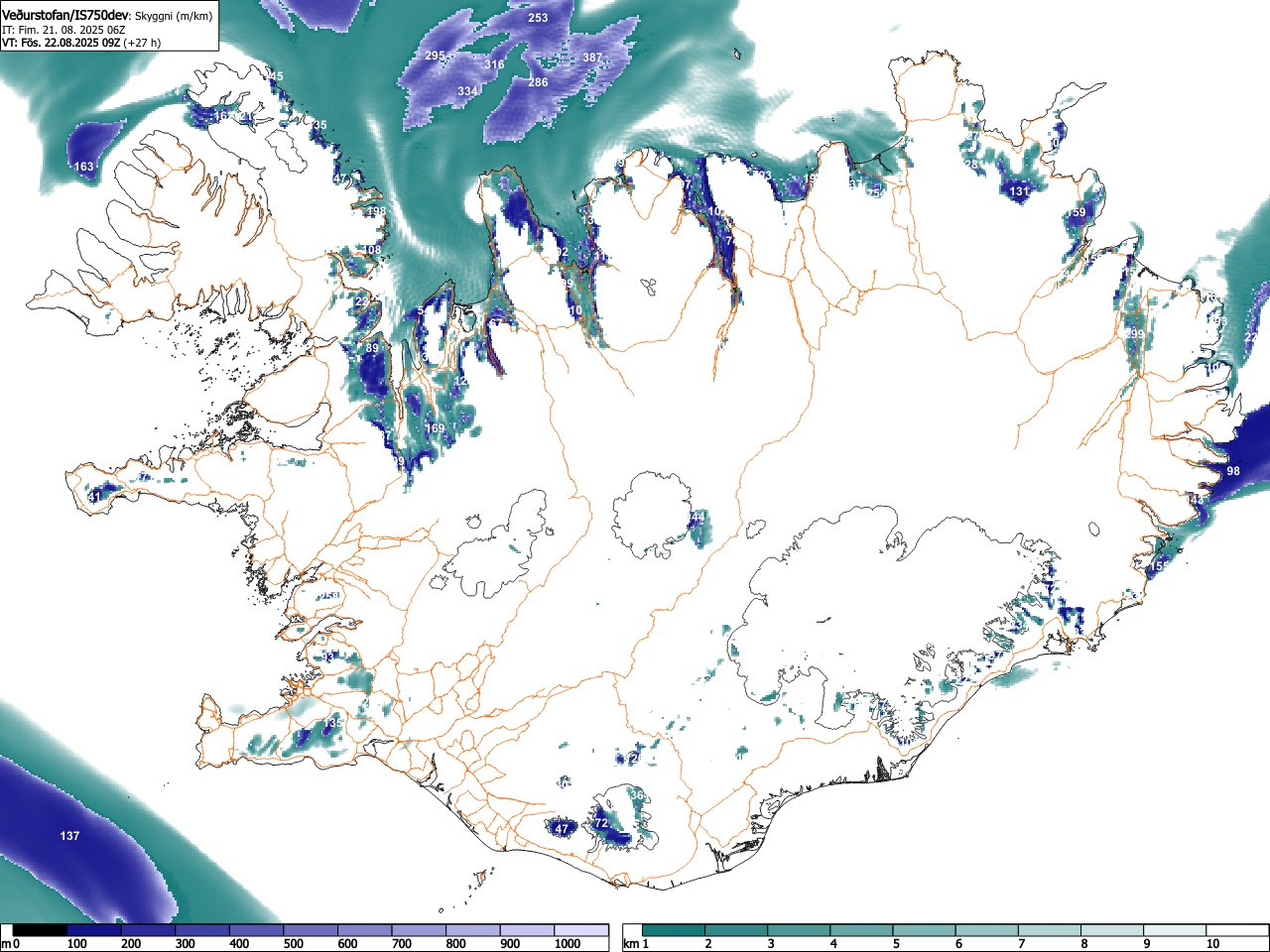The width and height of the screenshot is (1270, 952).
Task: Click the km legend swatch between 7 and 8
Action: pyautogui.click(x=1049, y=930)
